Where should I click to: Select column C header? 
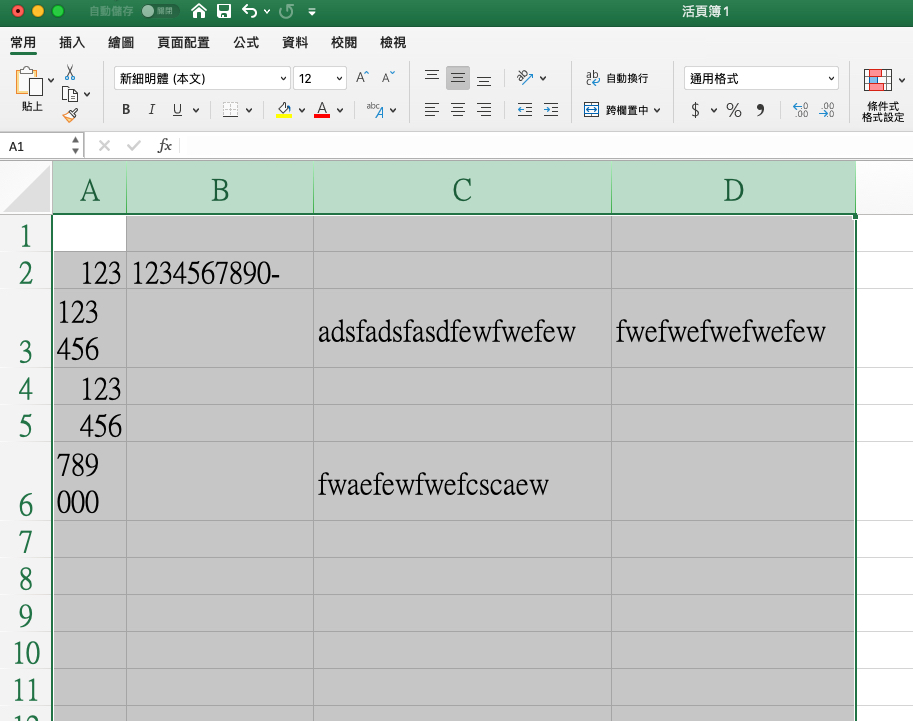[462, 189]
